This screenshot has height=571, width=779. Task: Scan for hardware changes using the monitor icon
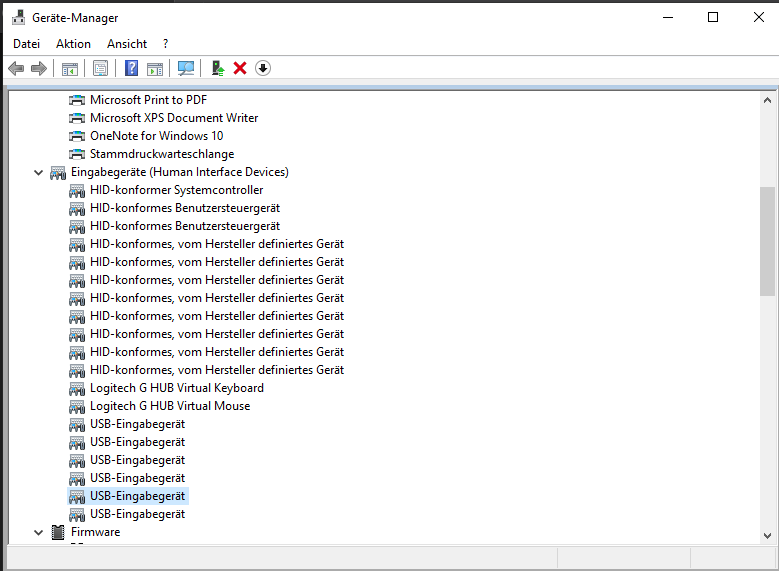186,69
